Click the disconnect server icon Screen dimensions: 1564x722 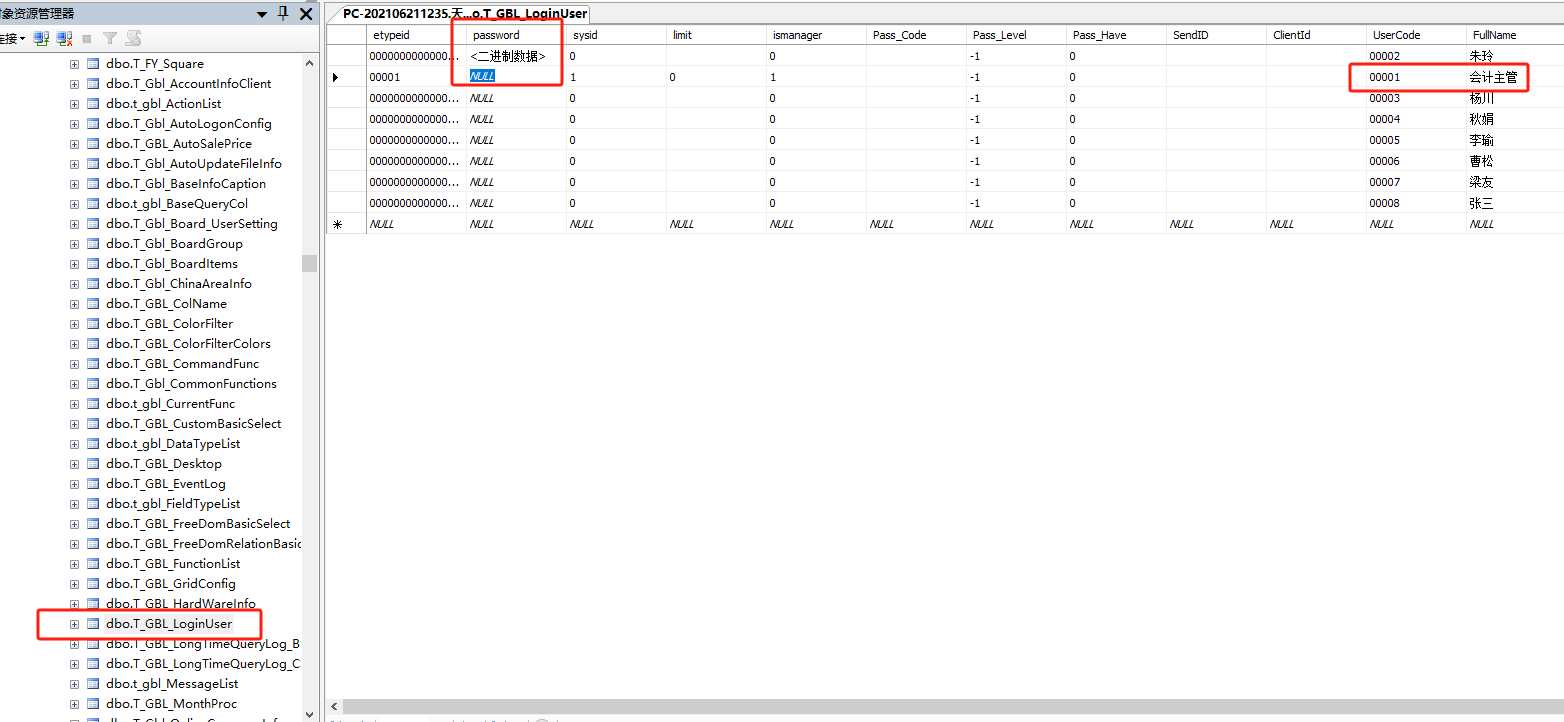tap(64, 38)
